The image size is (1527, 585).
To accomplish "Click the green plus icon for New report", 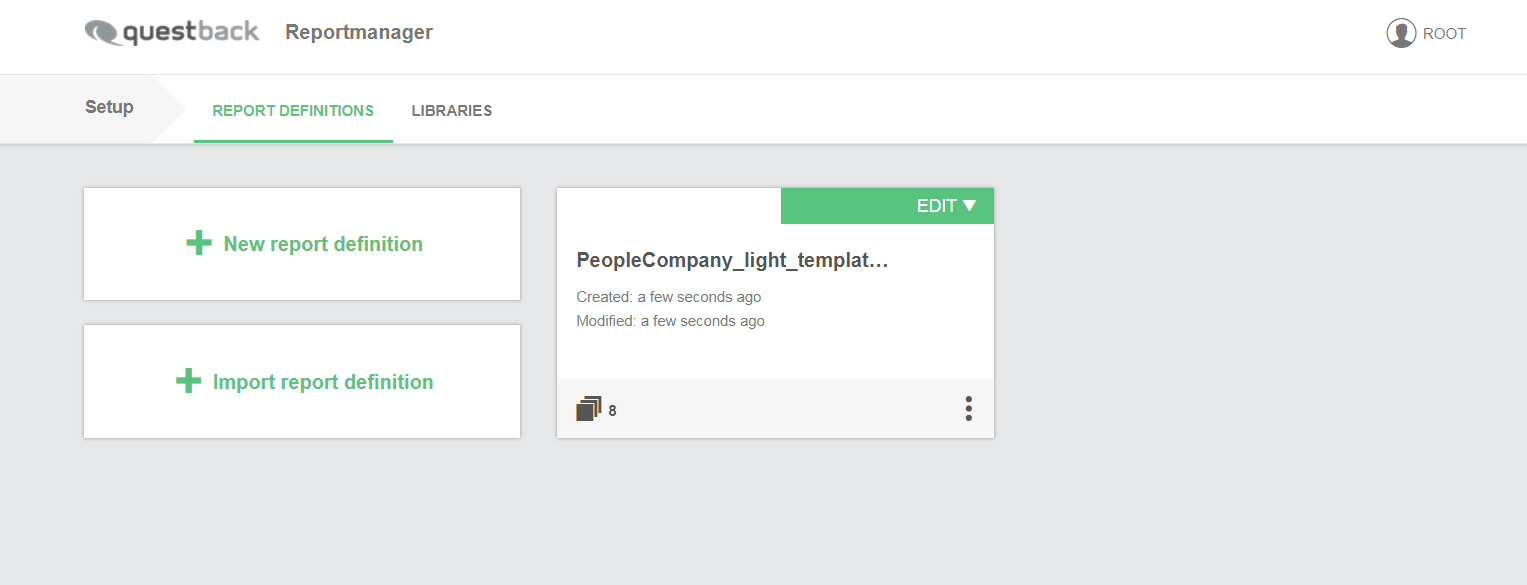I will pyautogui.click(x=199, y=243).
